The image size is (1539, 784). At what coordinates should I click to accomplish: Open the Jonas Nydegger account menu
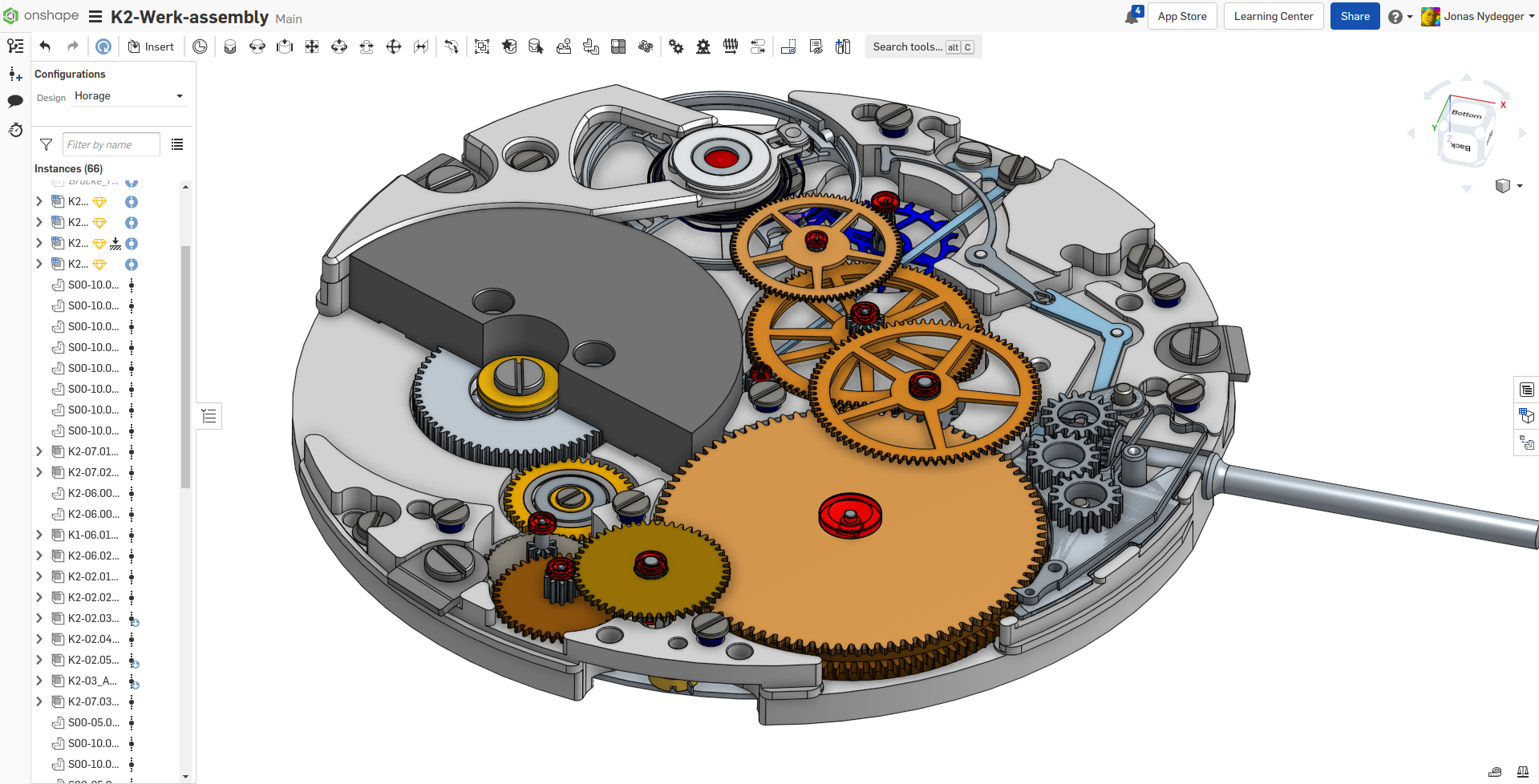(1477, 16)
